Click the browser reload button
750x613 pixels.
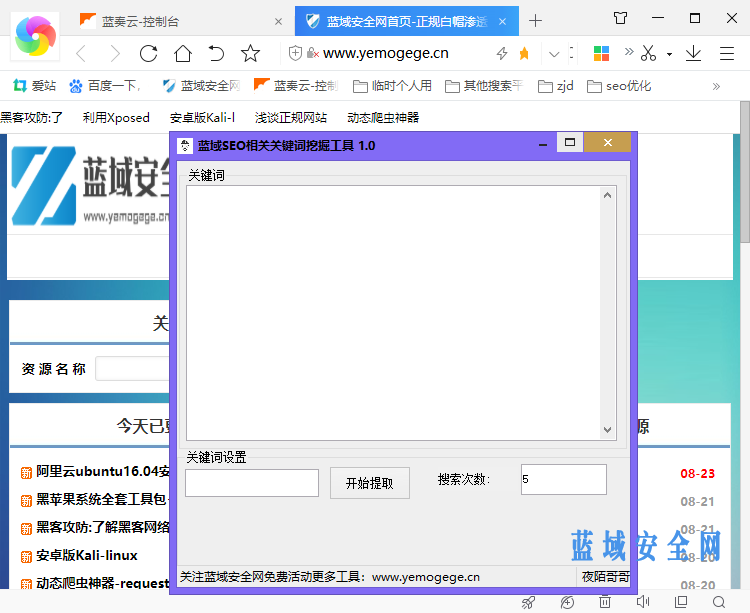(148, 54)
